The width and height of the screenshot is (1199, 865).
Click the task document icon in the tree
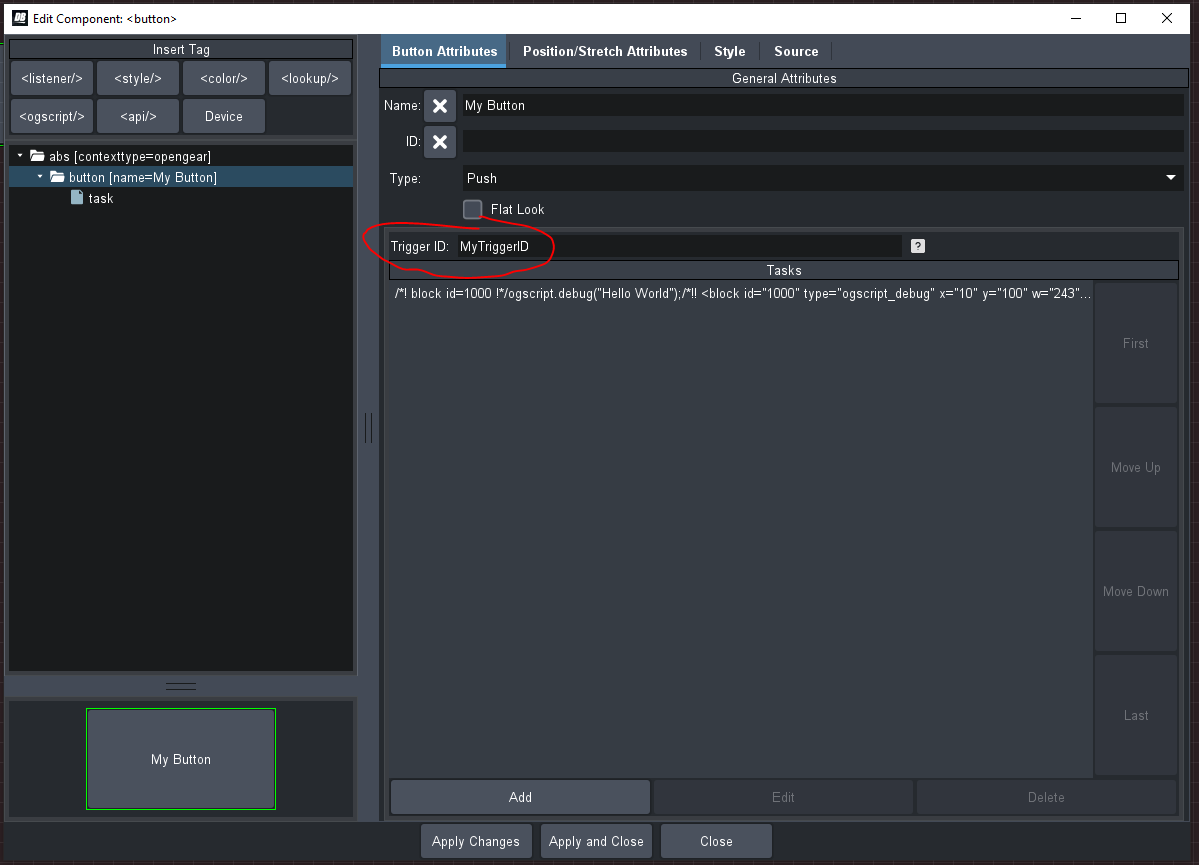[x=78, y=198]
